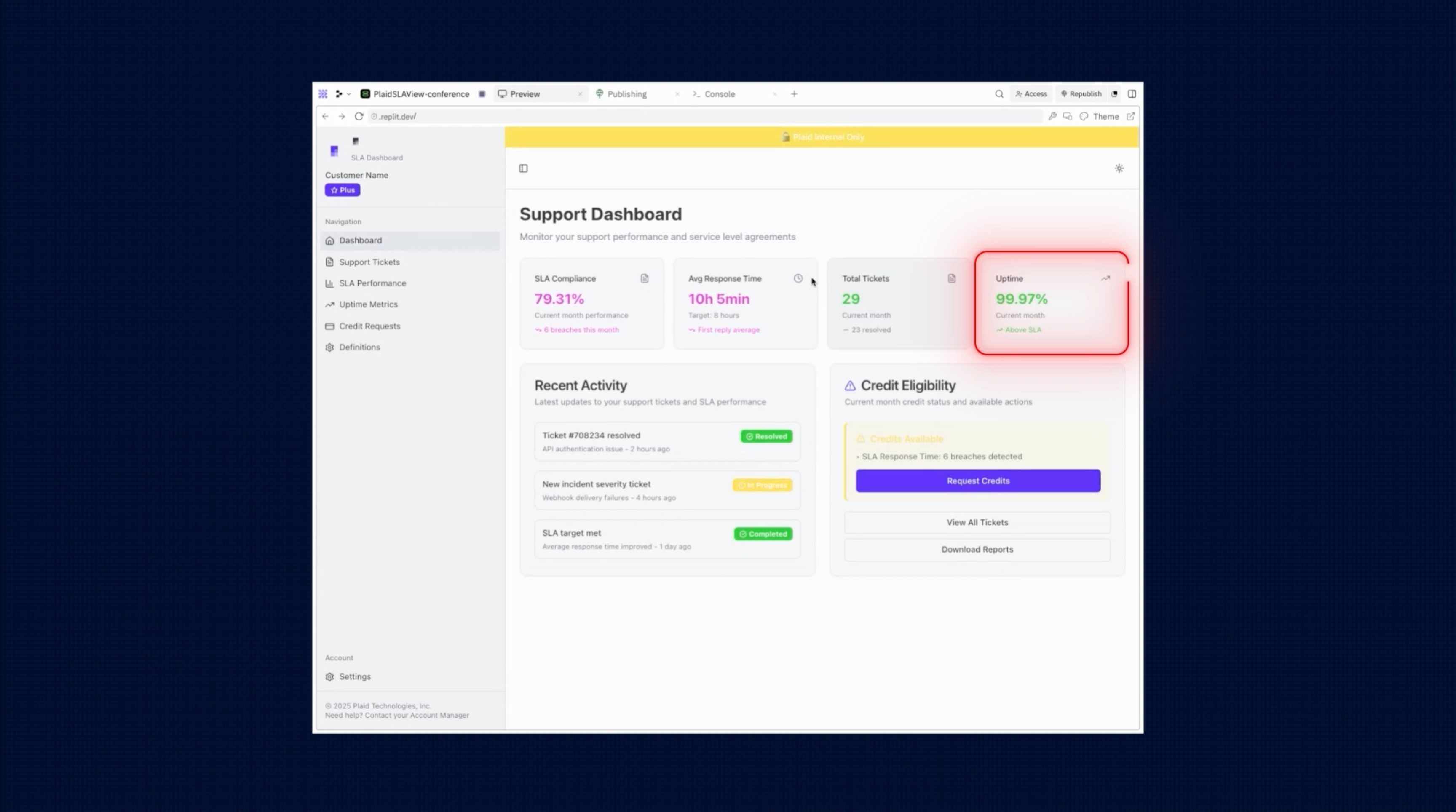Screen dimensions: 1456x812
Task: Switch to the Publishing tab
Action: click(x=626, y=94)
